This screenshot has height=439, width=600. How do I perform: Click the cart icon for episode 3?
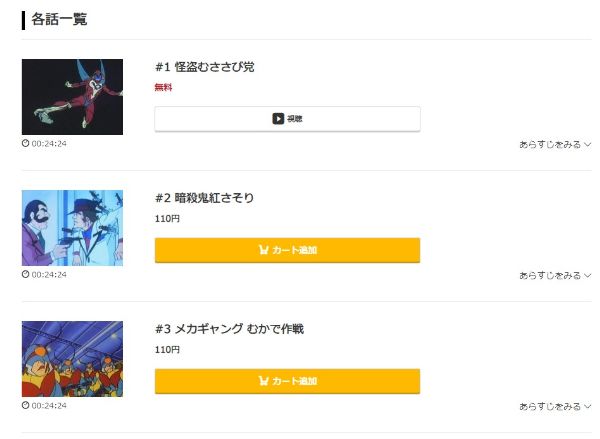[x=264, y=381]
